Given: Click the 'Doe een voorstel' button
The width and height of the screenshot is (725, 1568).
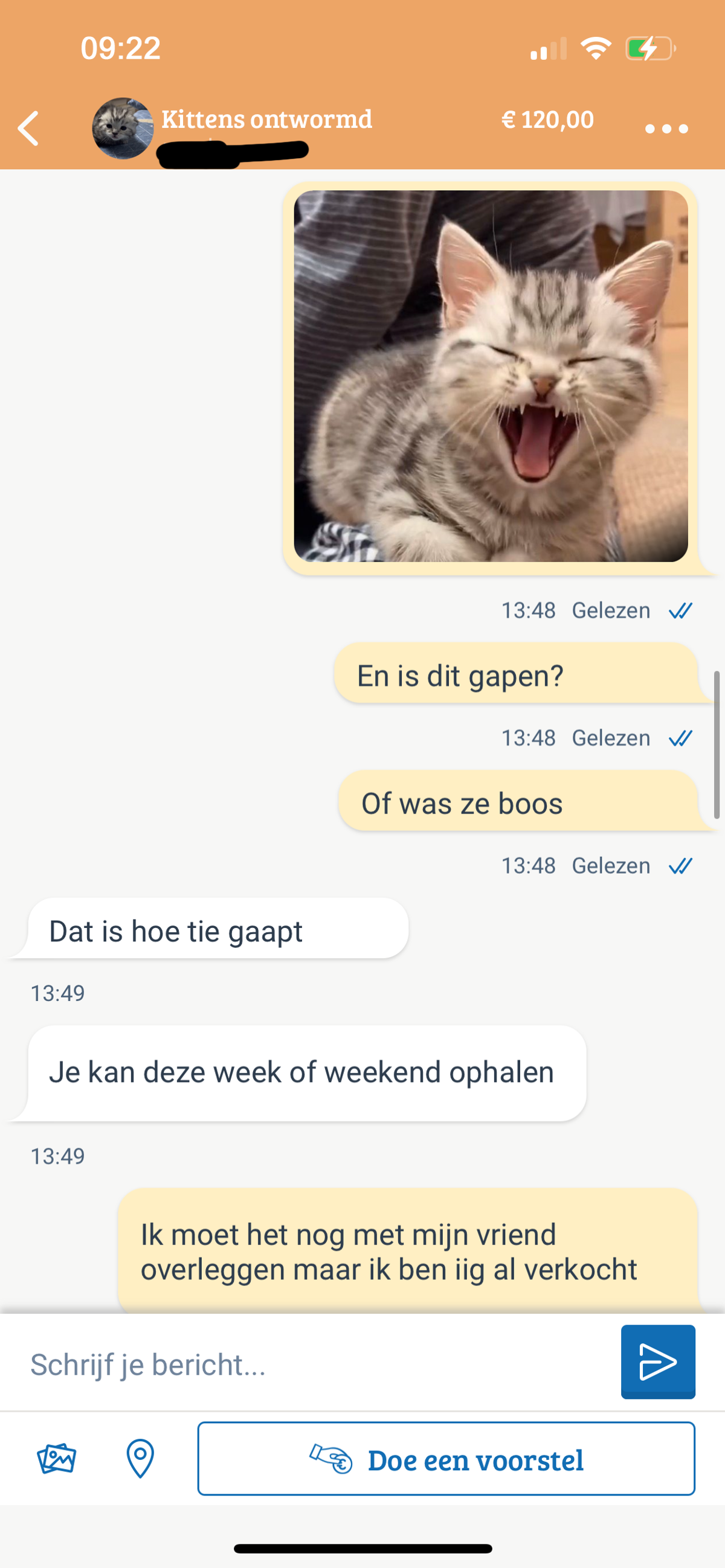Looking at the screenshot, I should [x=446, y=1459].
